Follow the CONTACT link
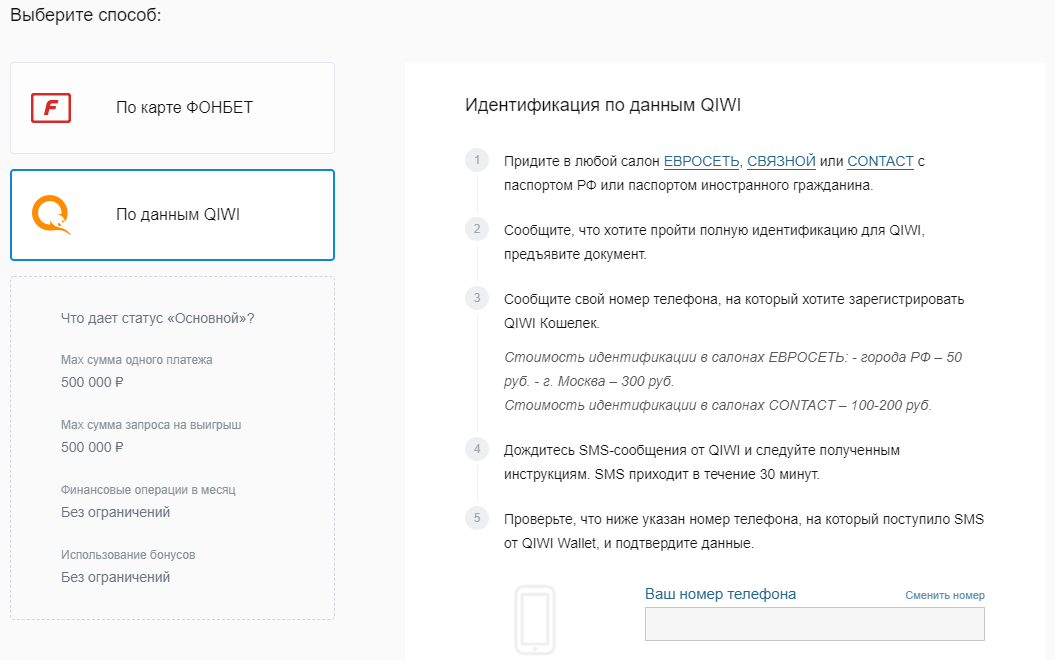 880,161
